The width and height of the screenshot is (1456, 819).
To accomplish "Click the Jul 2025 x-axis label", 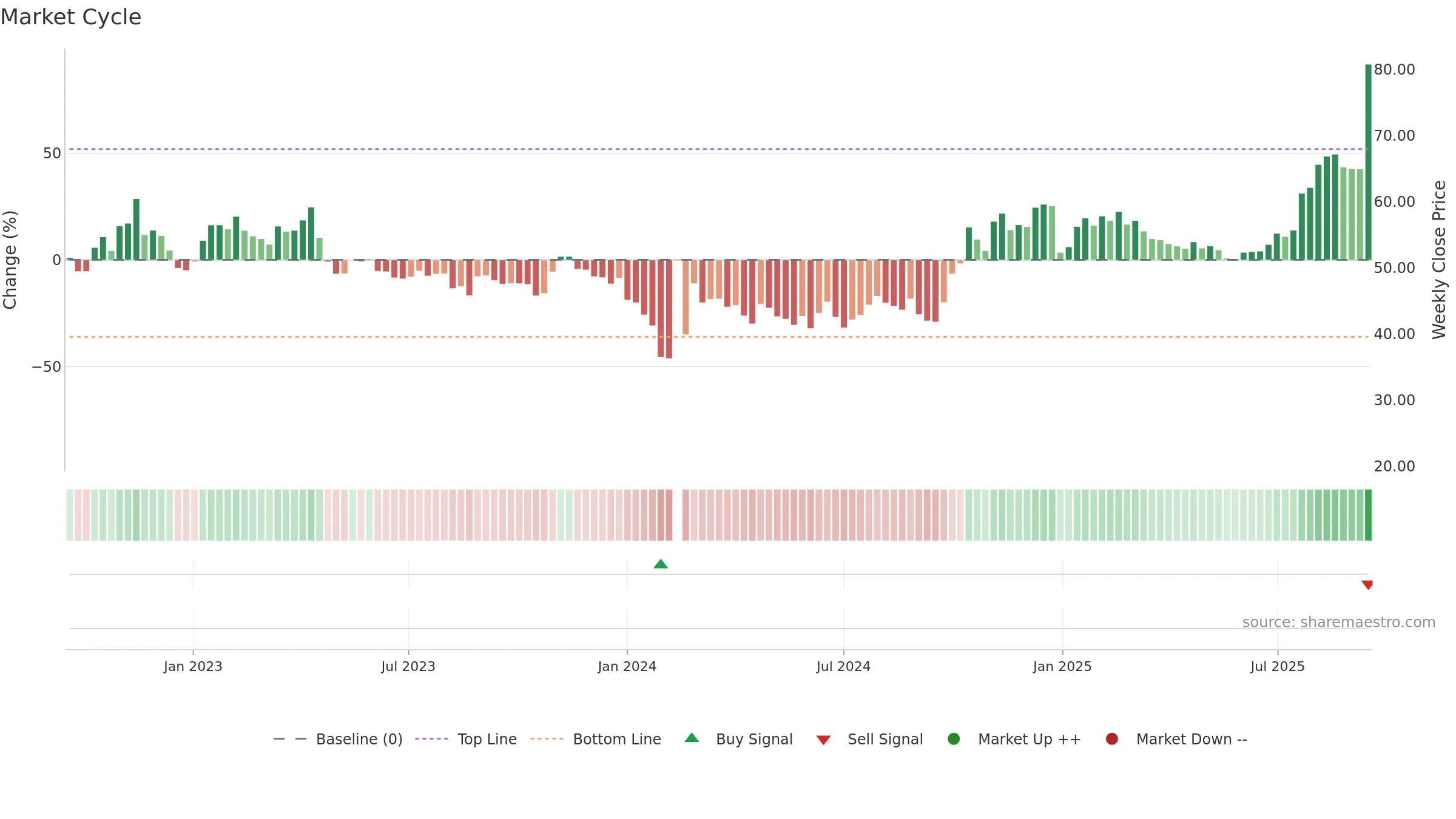I will coord(1278,666).
